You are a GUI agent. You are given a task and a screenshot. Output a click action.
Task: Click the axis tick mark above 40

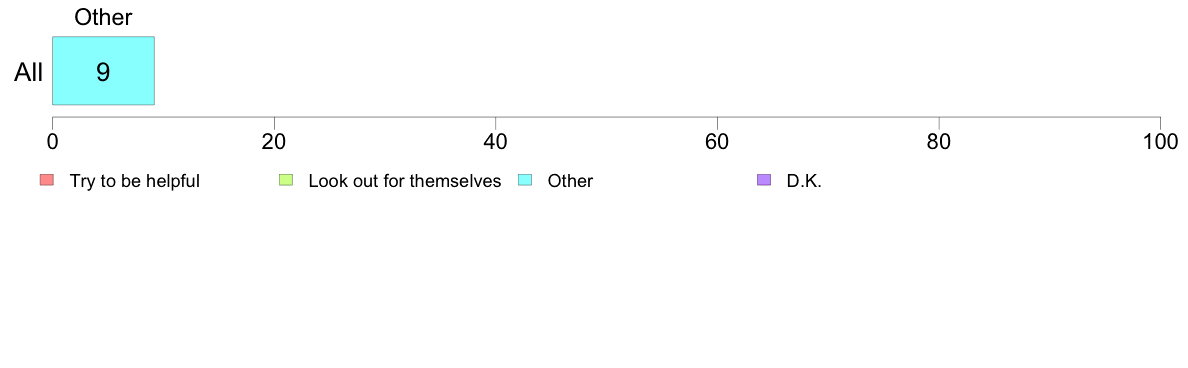click(496, 122)
